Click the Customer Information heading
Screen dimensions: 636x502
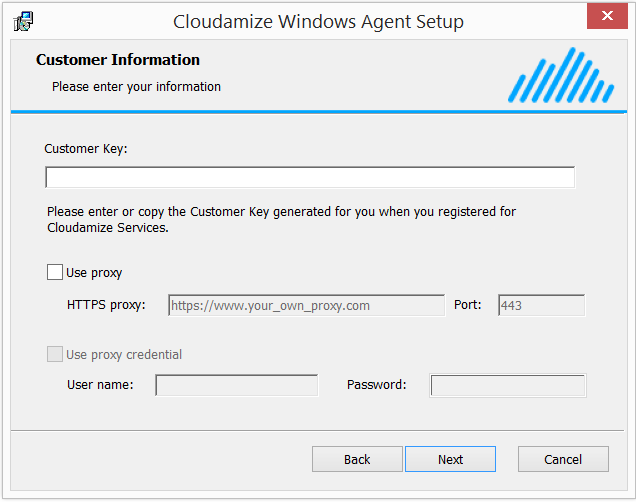click(x=118, y=60)
